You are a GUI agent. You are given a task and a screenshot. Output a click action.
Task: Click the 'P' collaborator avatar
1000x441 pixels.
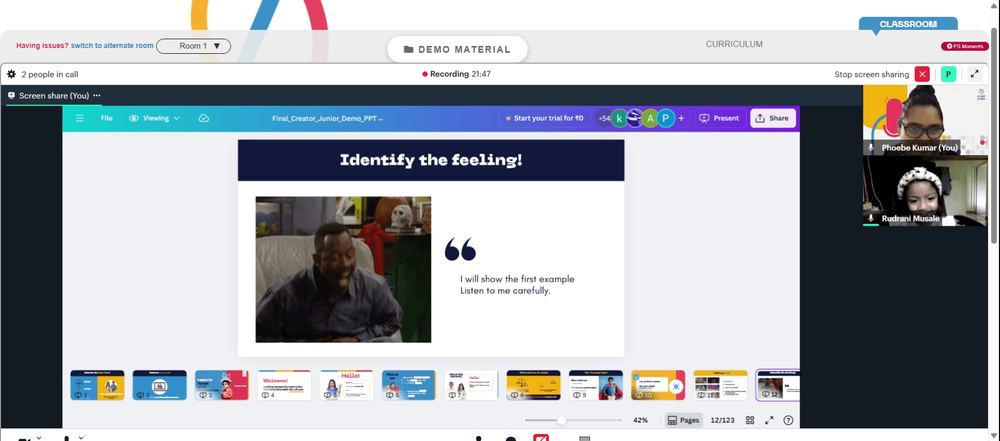(666, 118)
